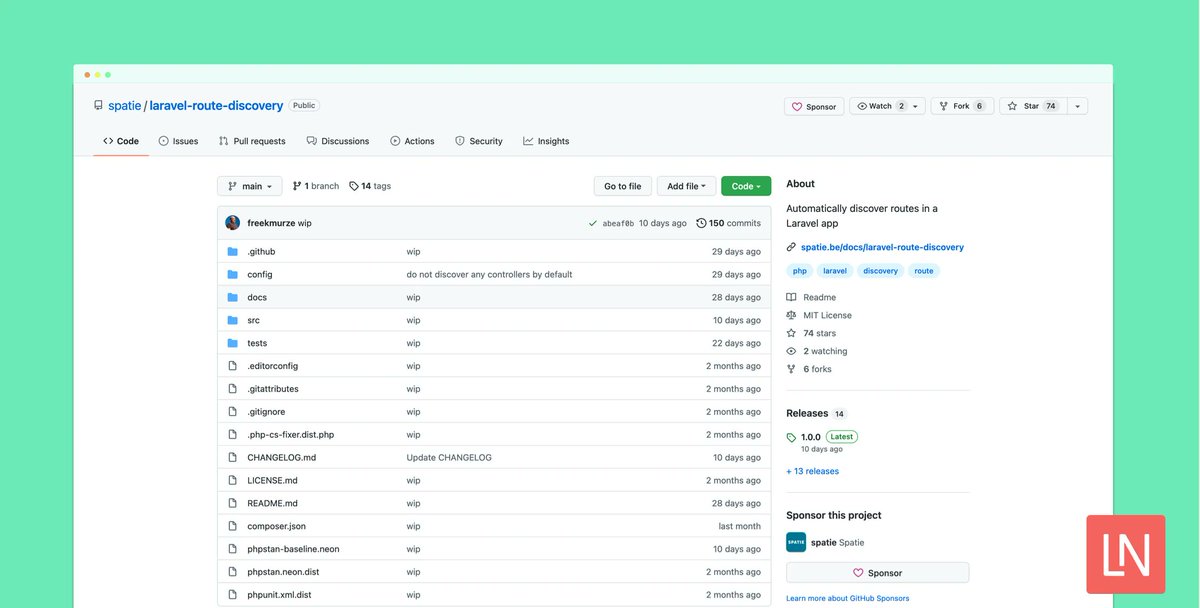The image size is (1200, 608).
Task: Open the 'do not discover any controllers' commit
Action: pos(489,274)
